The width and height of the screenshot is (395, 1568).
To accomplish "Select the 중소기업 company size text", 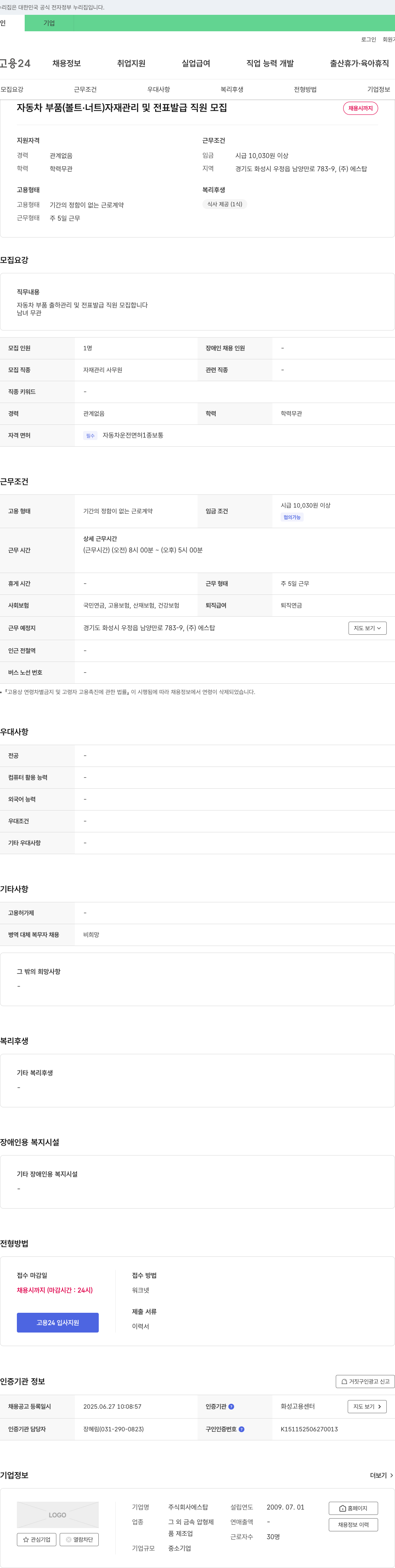I will (179, 1549).
